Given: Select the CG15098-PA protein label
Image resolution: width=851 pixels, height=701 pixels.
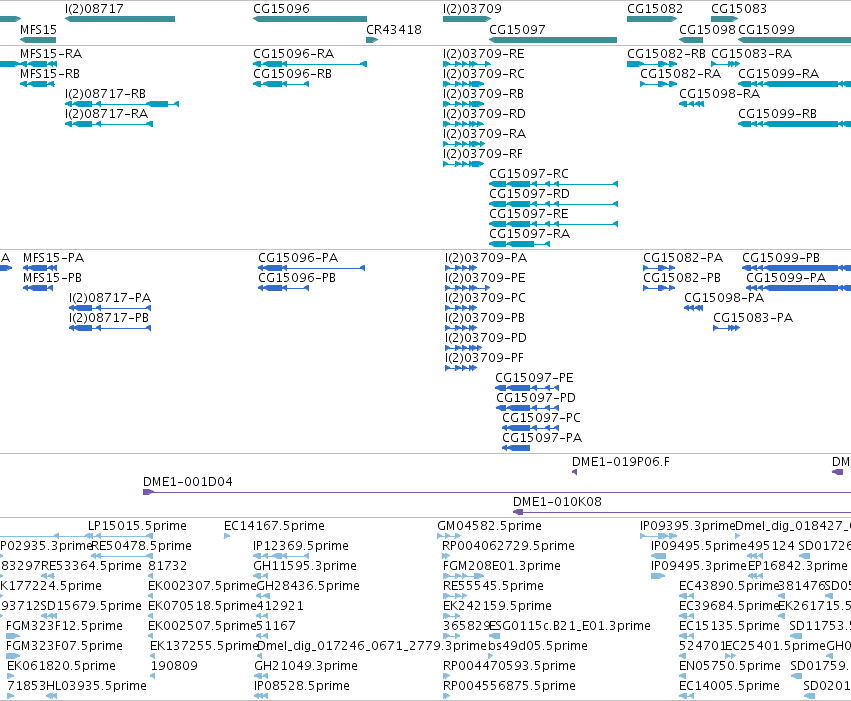Looking at the screenshot, I should pos(724,298).
